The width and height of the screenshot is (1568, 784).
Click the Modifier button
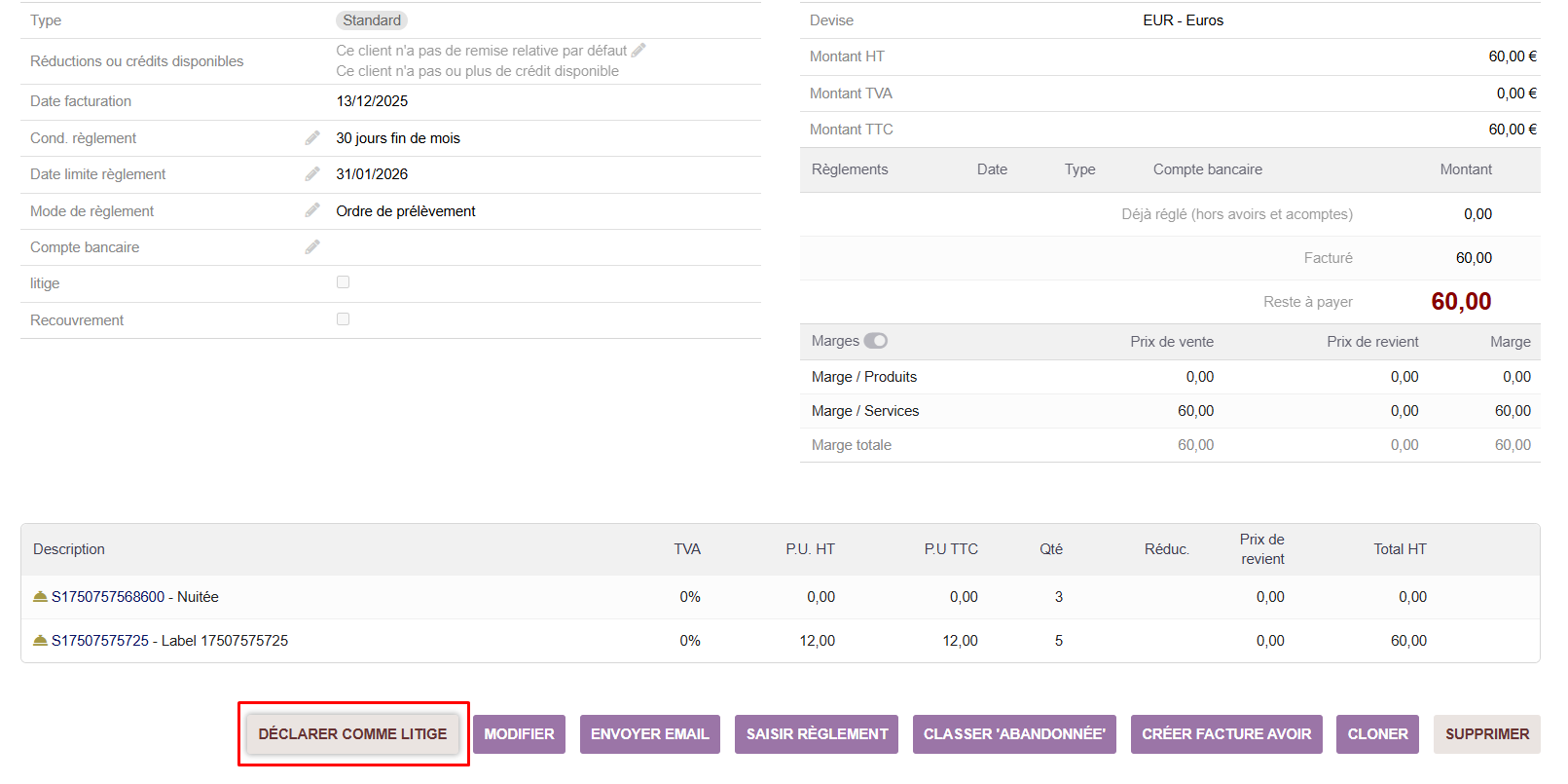519,734
